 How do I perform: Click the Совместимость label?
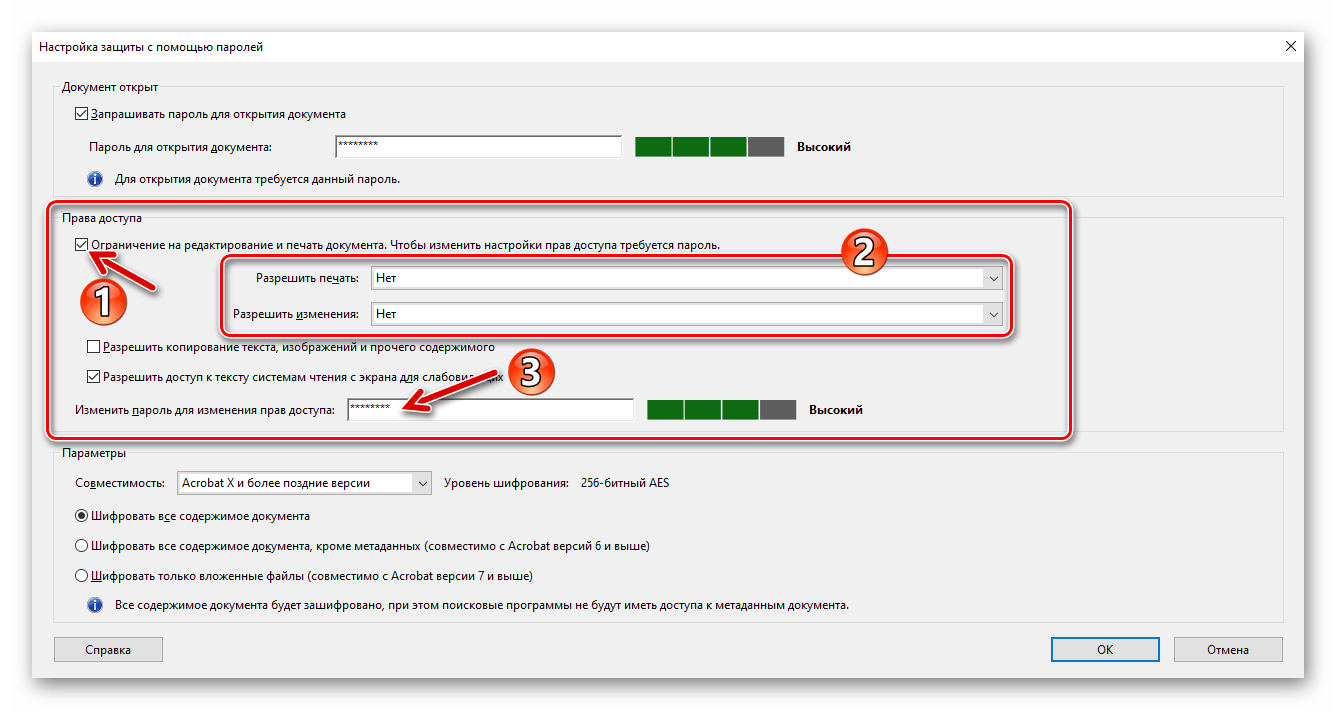coord(120,483)
